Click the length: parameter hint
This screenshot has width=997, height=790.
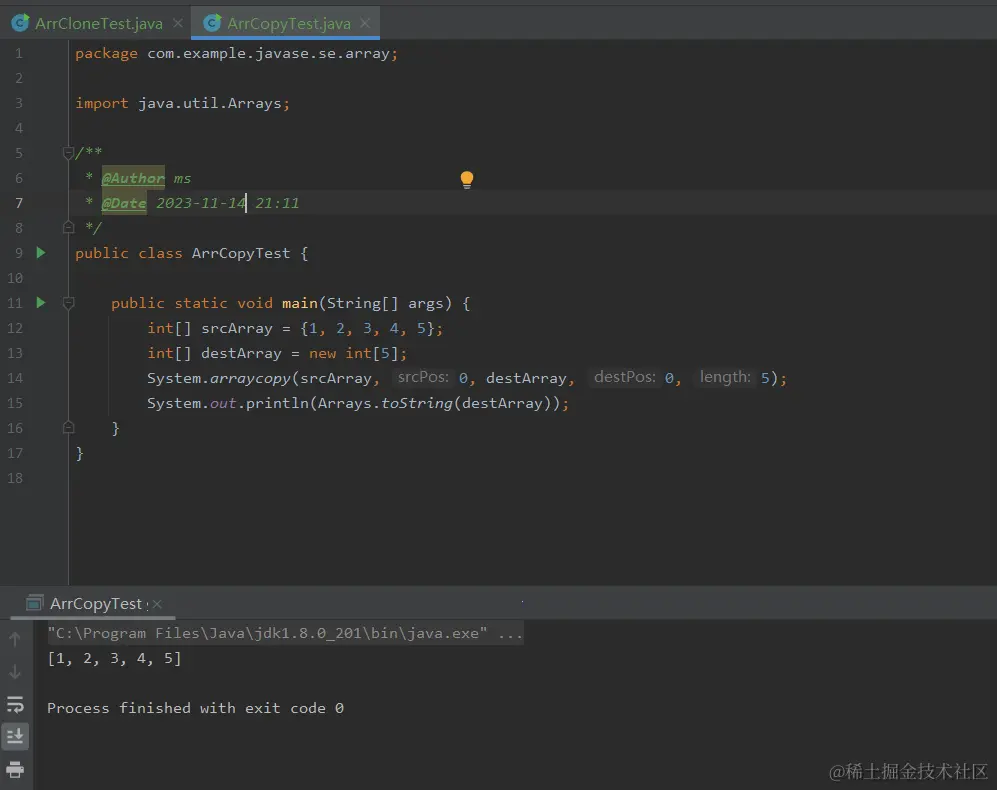(725, 377)
